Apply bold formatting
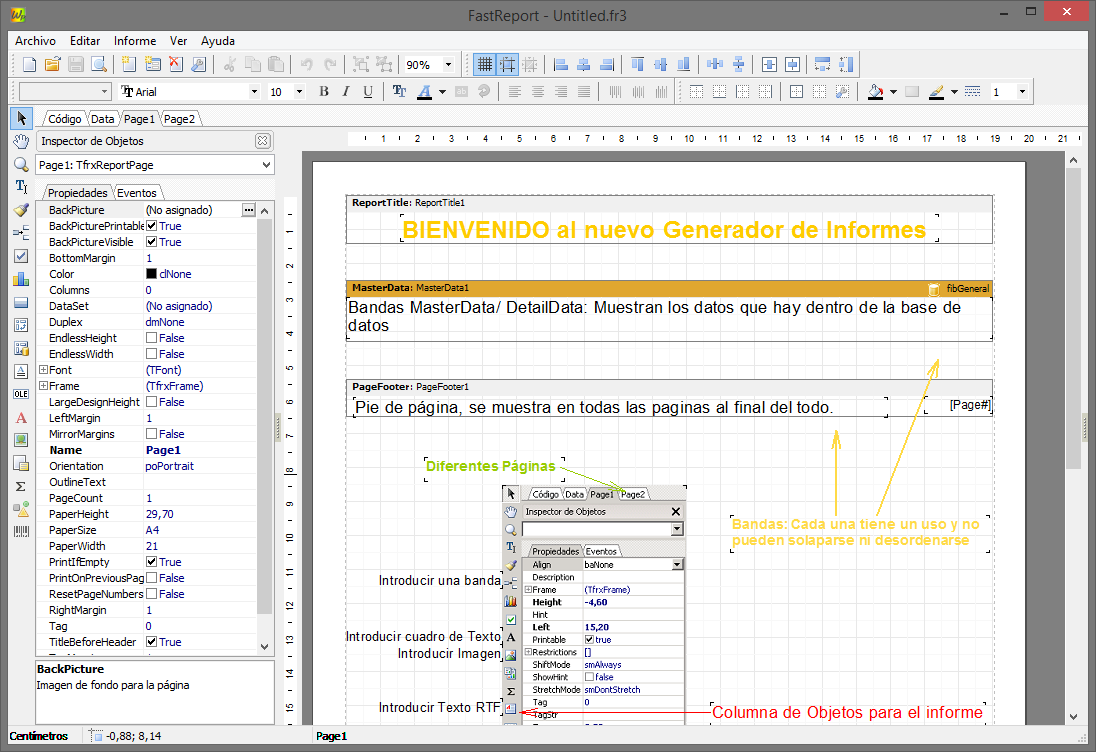1096x752 pixels. click(x=324, y=92)
